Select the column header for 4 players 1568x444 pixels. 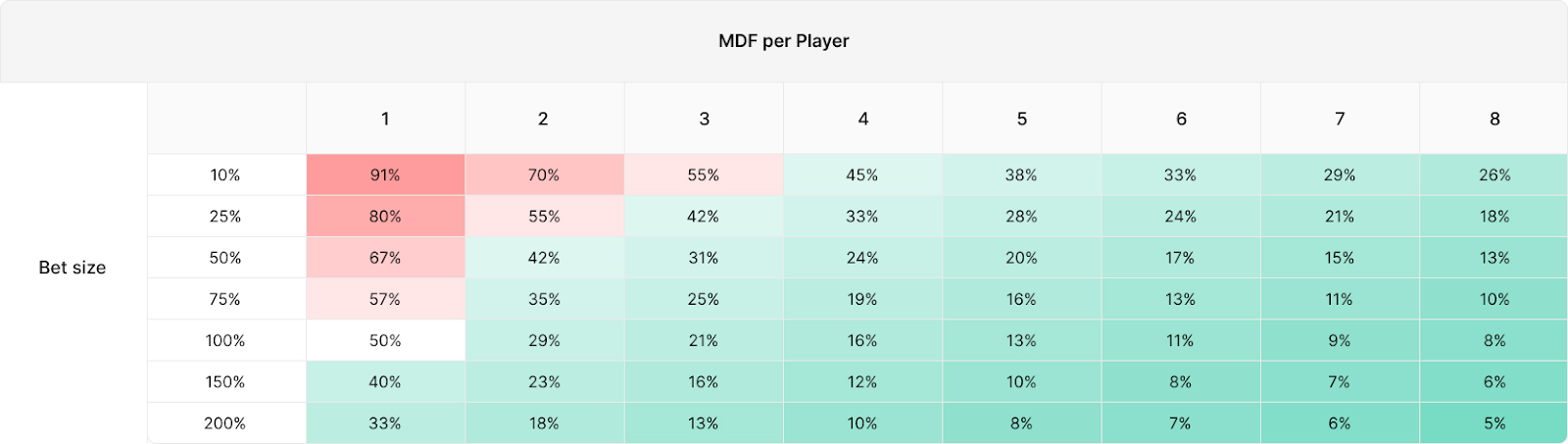(862, 119)
